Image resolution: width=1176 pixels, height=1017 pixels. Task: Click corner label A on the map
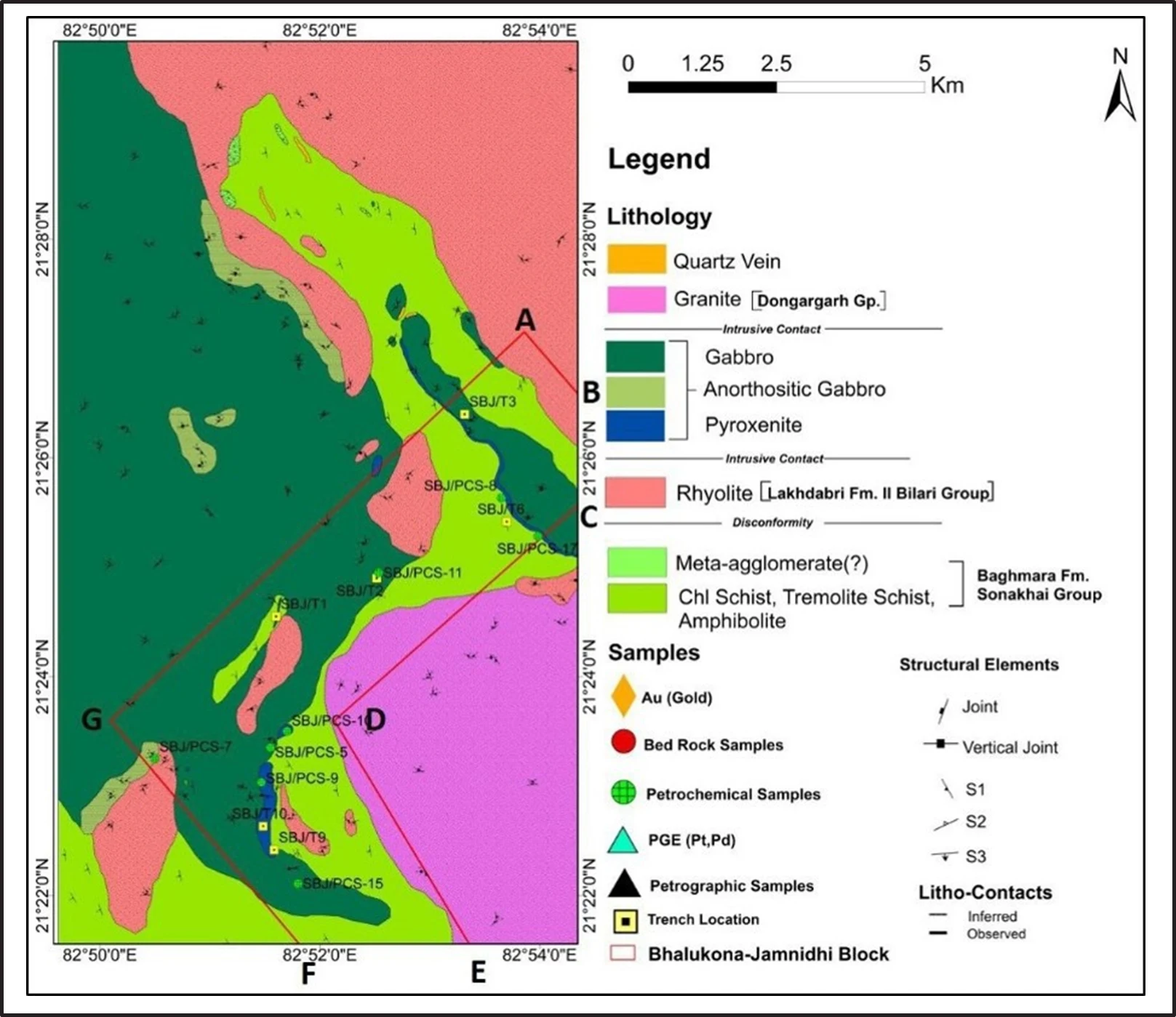525,319
